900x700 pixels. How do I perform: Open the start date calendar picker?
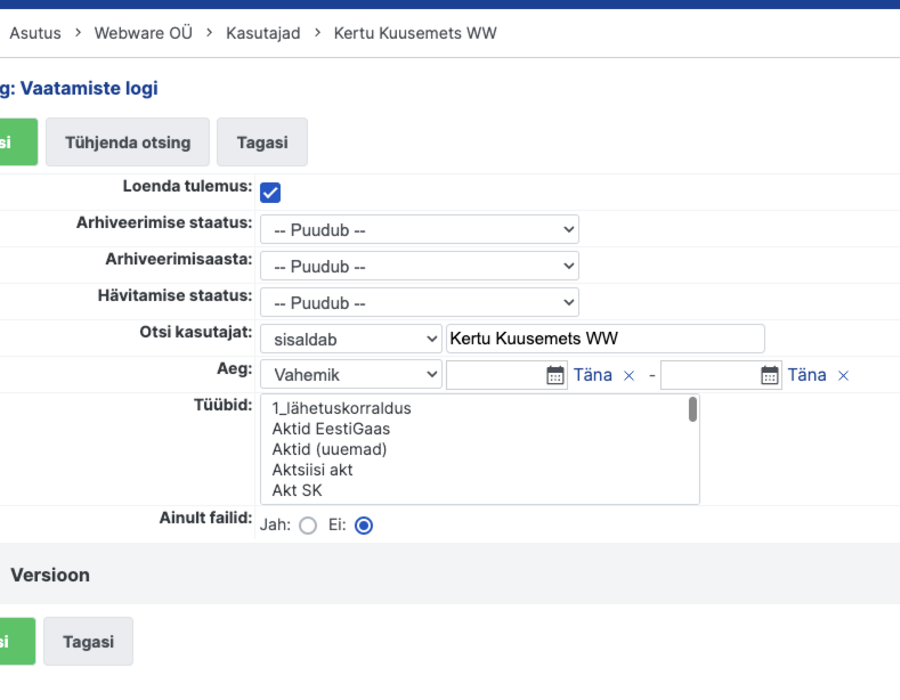click(x=555, y=375)
